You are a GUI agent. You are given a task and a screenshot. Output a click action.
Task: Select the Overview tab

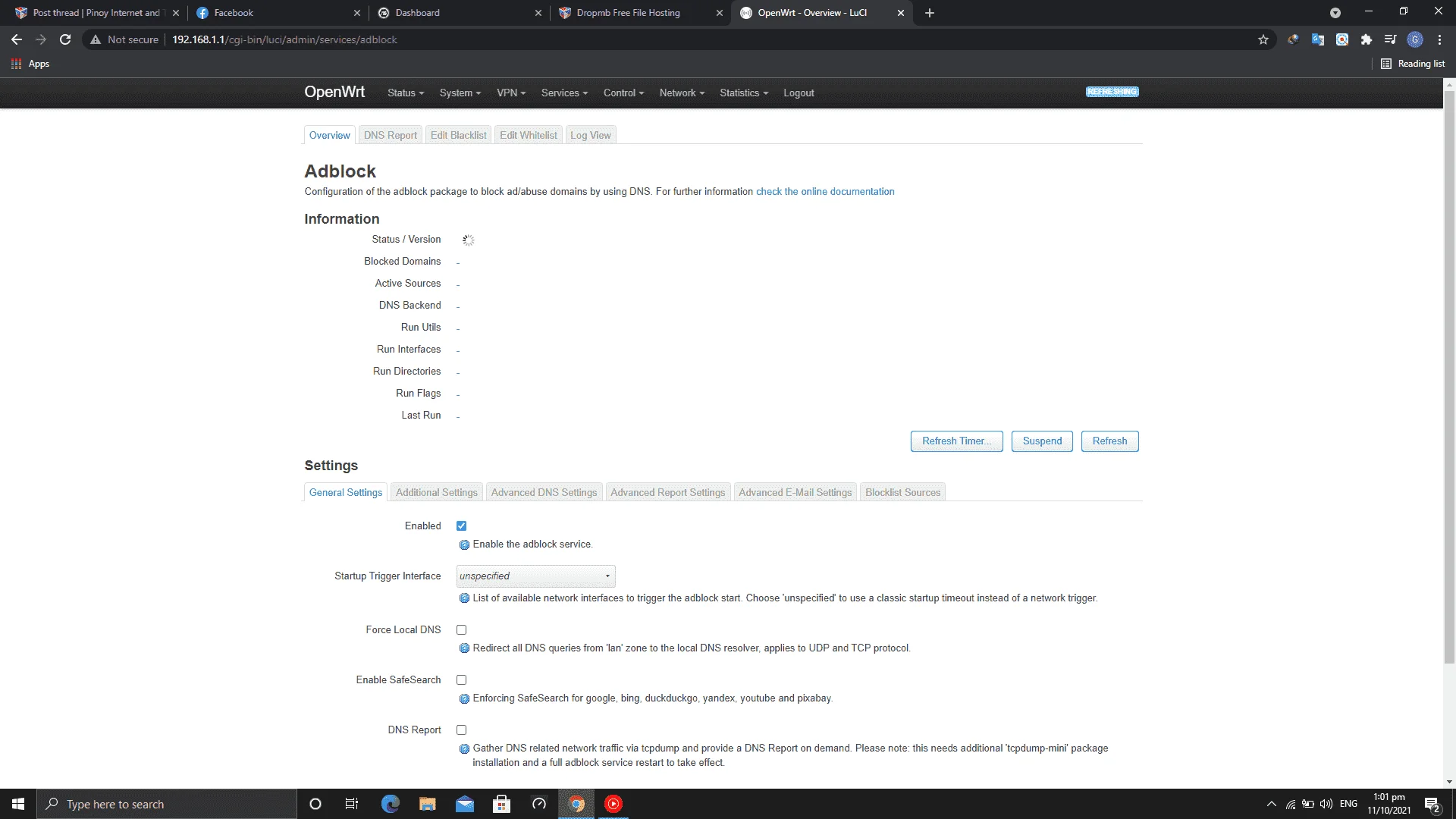tap(329, 135)
